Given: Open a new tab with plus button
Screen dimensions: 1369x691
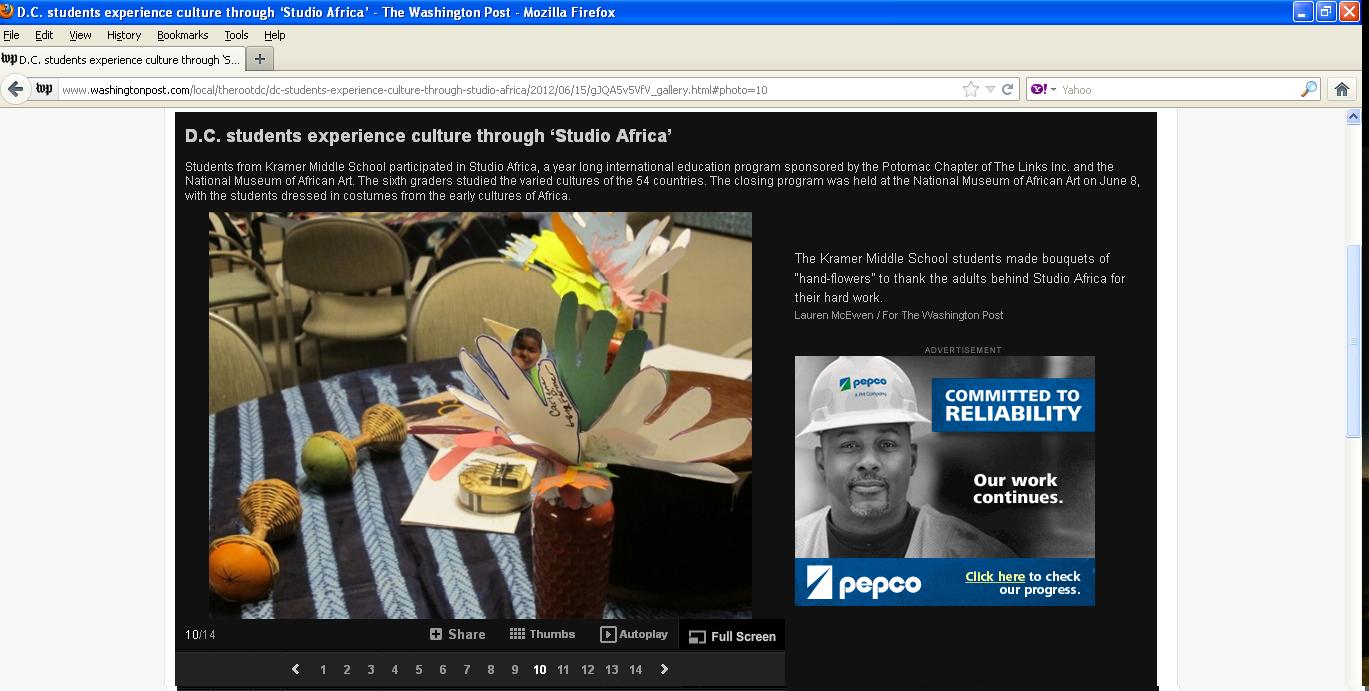Looking at the screenshot, I should [259, 59].
